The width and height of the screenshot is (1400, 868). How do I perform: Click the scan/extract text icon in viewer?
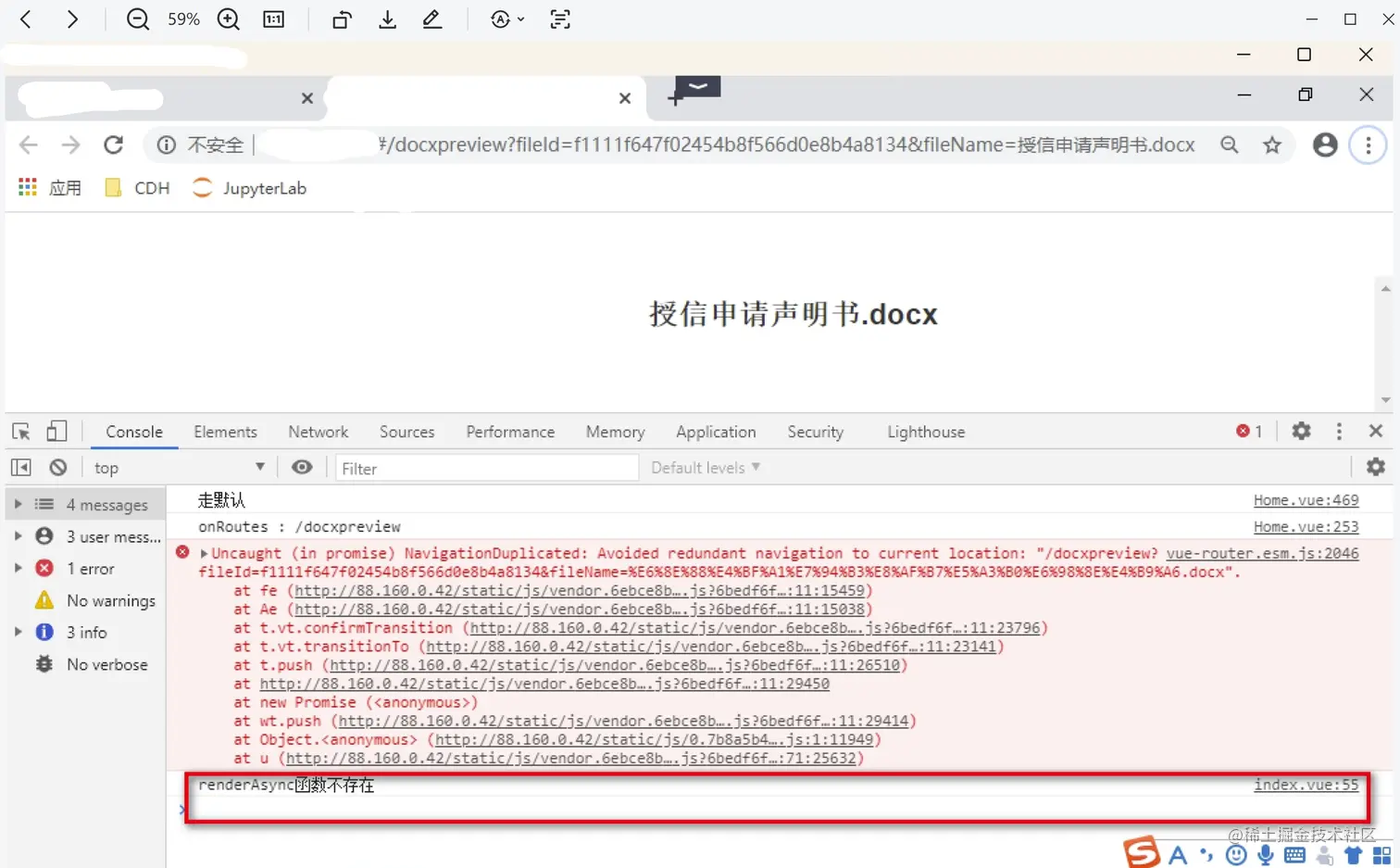pyautogui.click(x=560, y=19)
